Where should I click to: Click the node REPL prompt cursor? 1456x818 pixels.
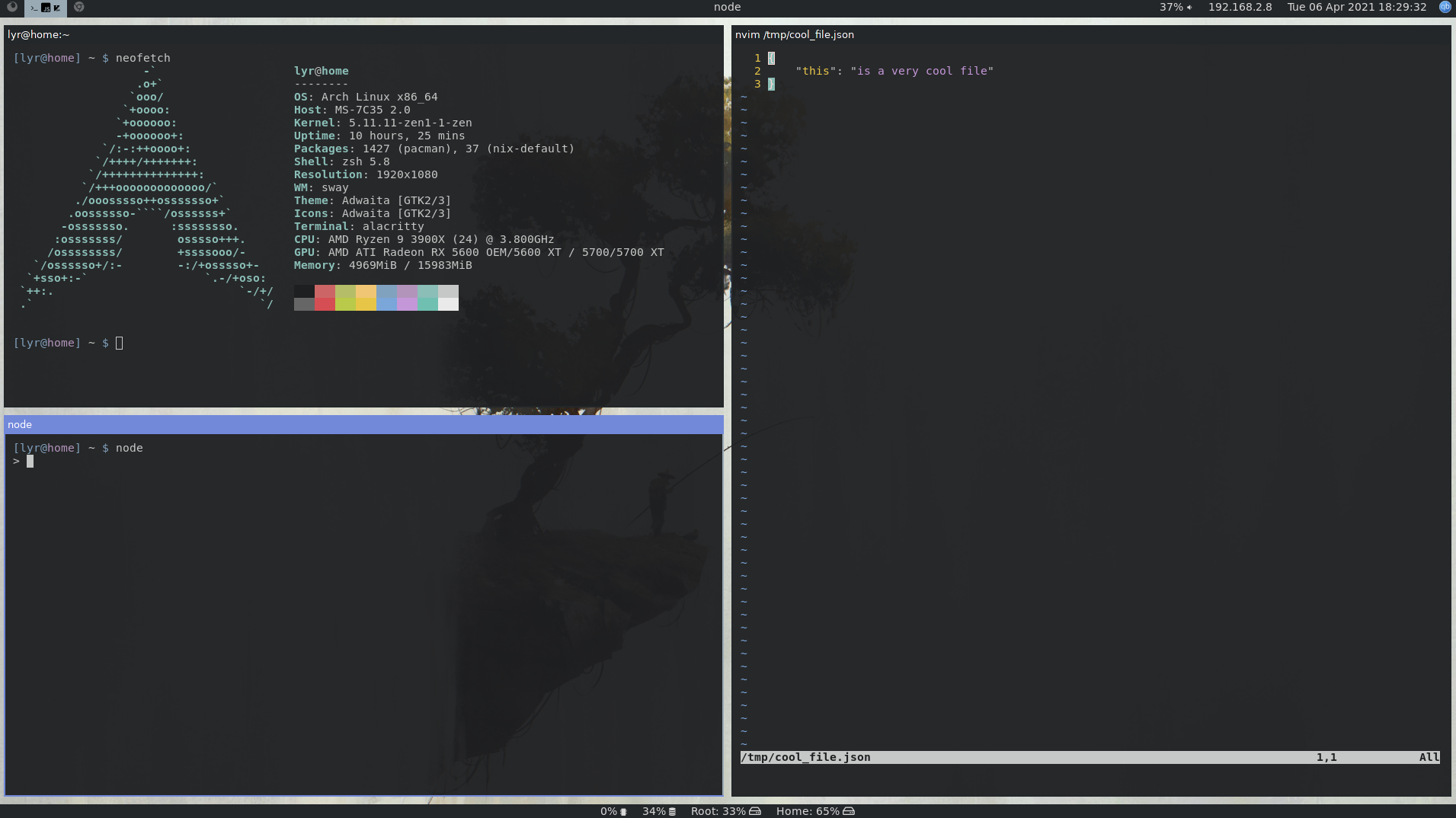tap(30, 461)
